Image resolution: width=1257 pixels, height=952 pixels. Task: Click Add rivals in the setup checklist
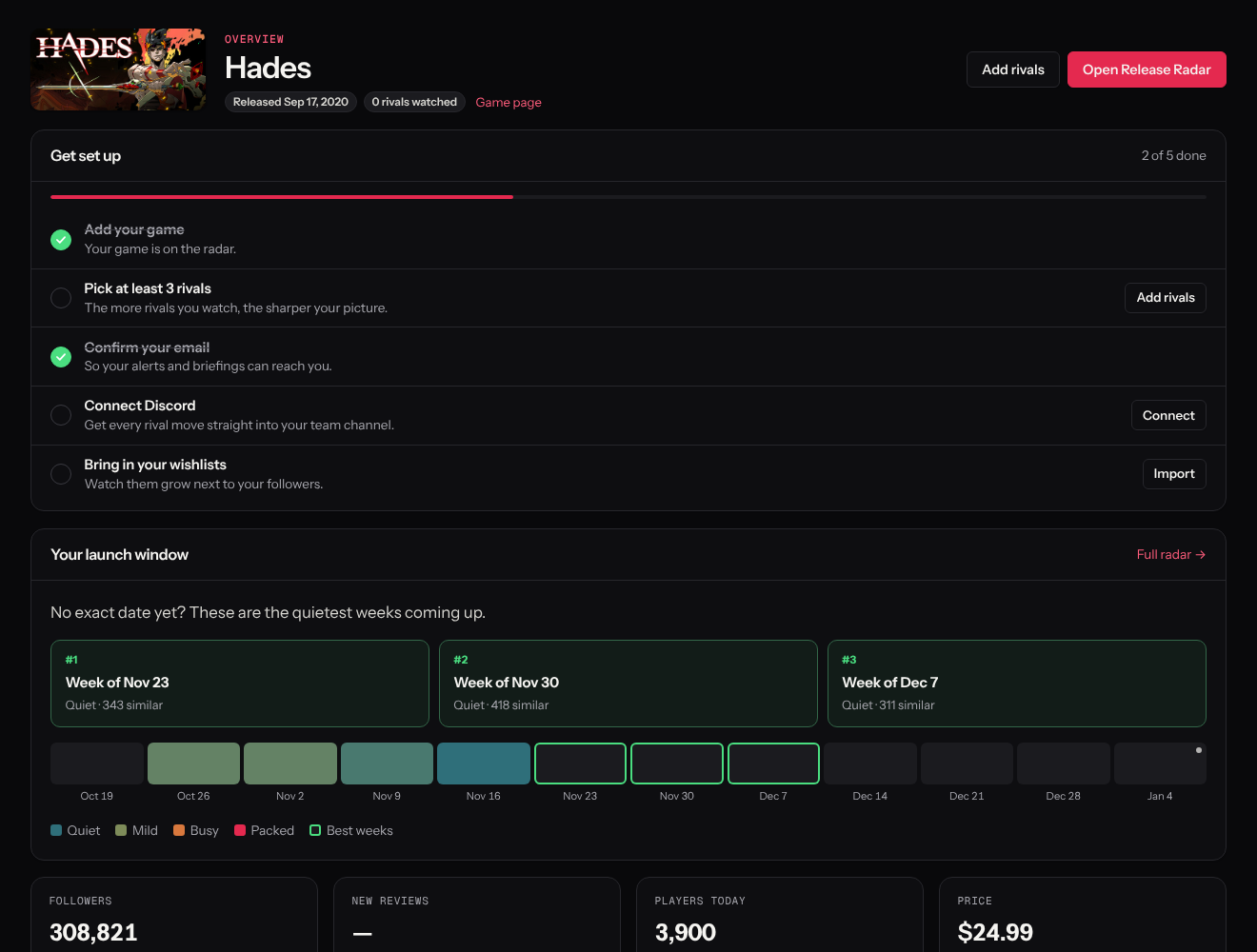coord(1166,298)
